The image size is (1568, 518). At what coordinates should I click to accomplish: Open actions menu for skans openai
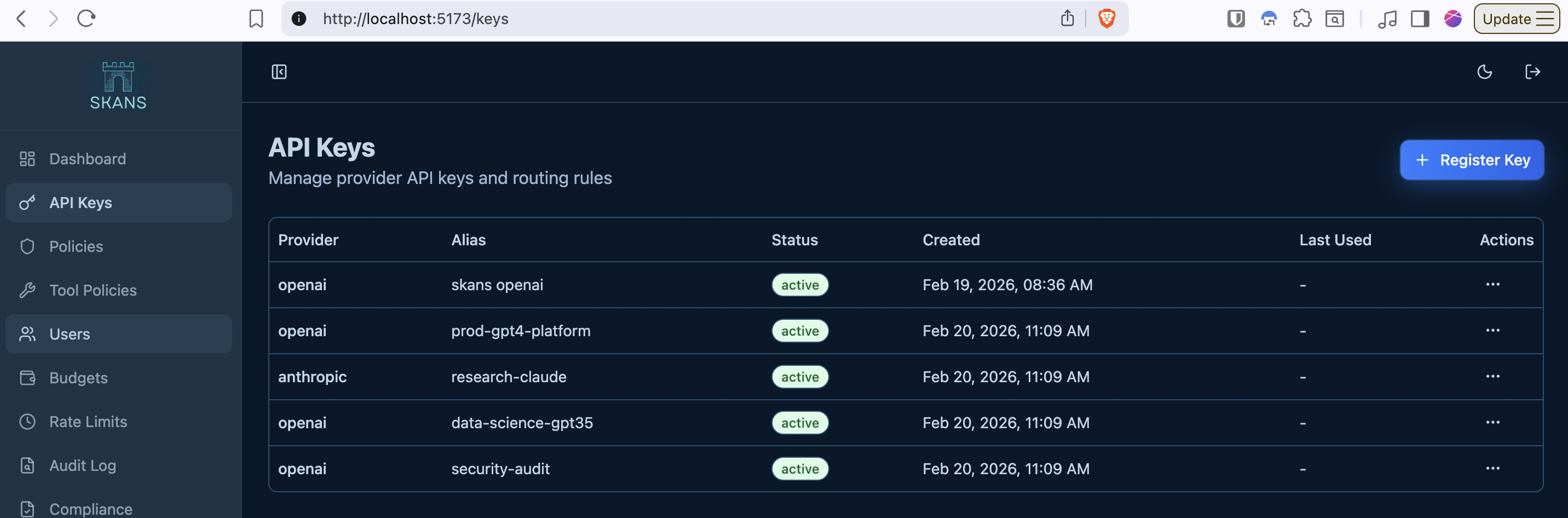click(x=1492, y=284)
